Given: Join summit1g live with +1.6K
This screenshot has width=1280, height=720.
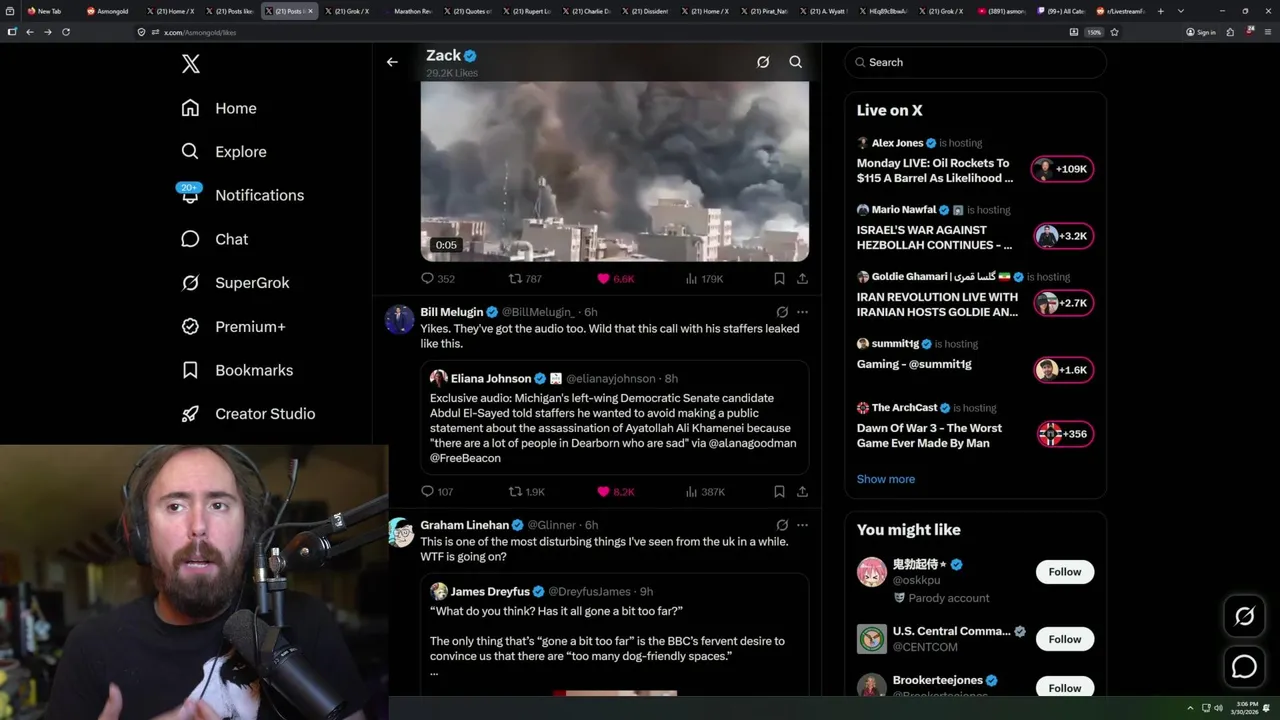Looking at the screenshot, I should tap(1063, 370).
